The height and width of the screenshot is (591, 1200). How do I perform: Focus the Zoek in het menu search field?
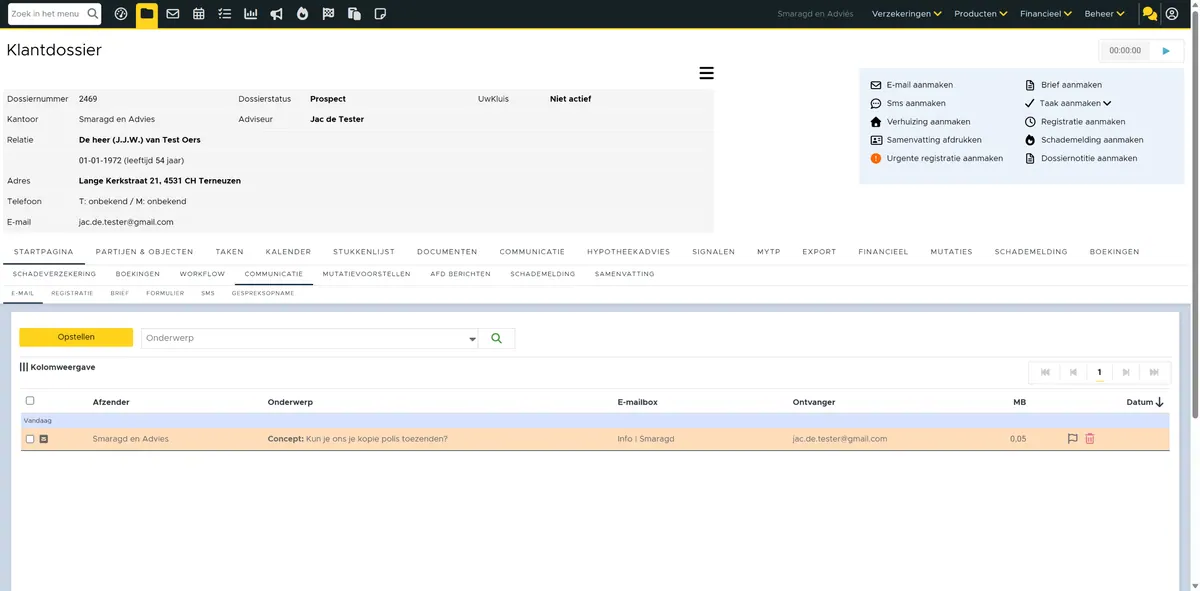click(x=46, y=14)
